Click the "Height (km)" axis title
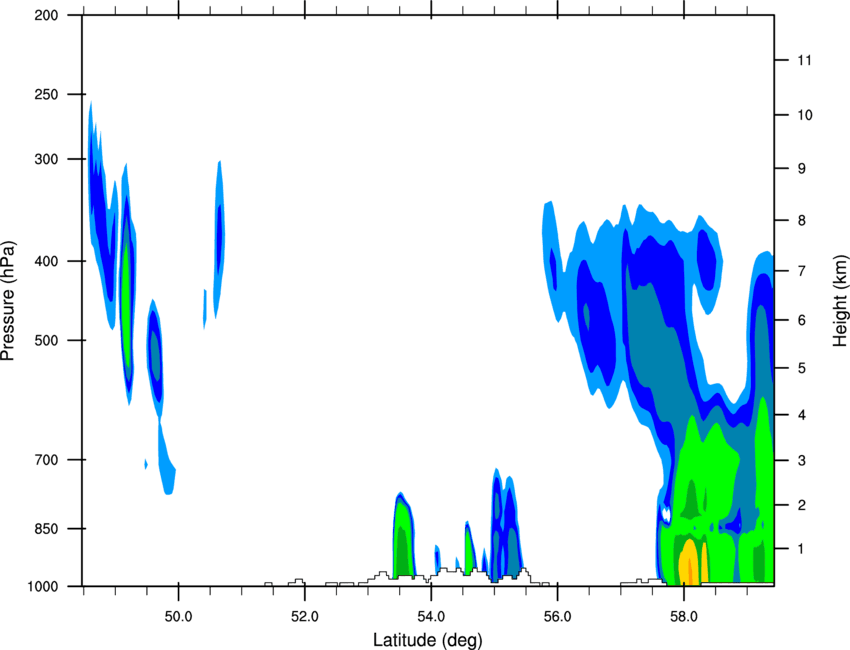Viewport: 850px width, 650px height. tap(840, 301)
